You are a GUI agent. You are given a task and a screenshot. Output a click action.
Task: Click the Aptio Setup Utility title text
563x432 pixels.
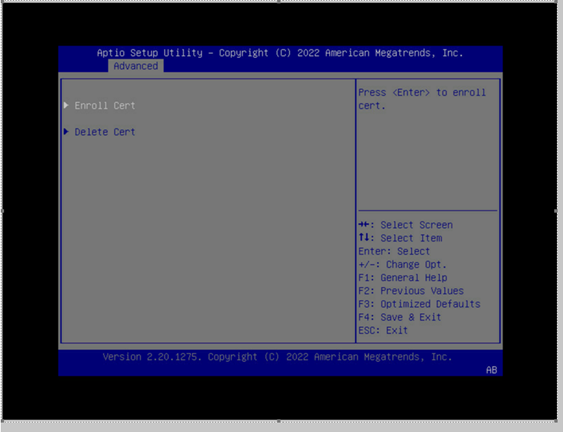point(280,53)
